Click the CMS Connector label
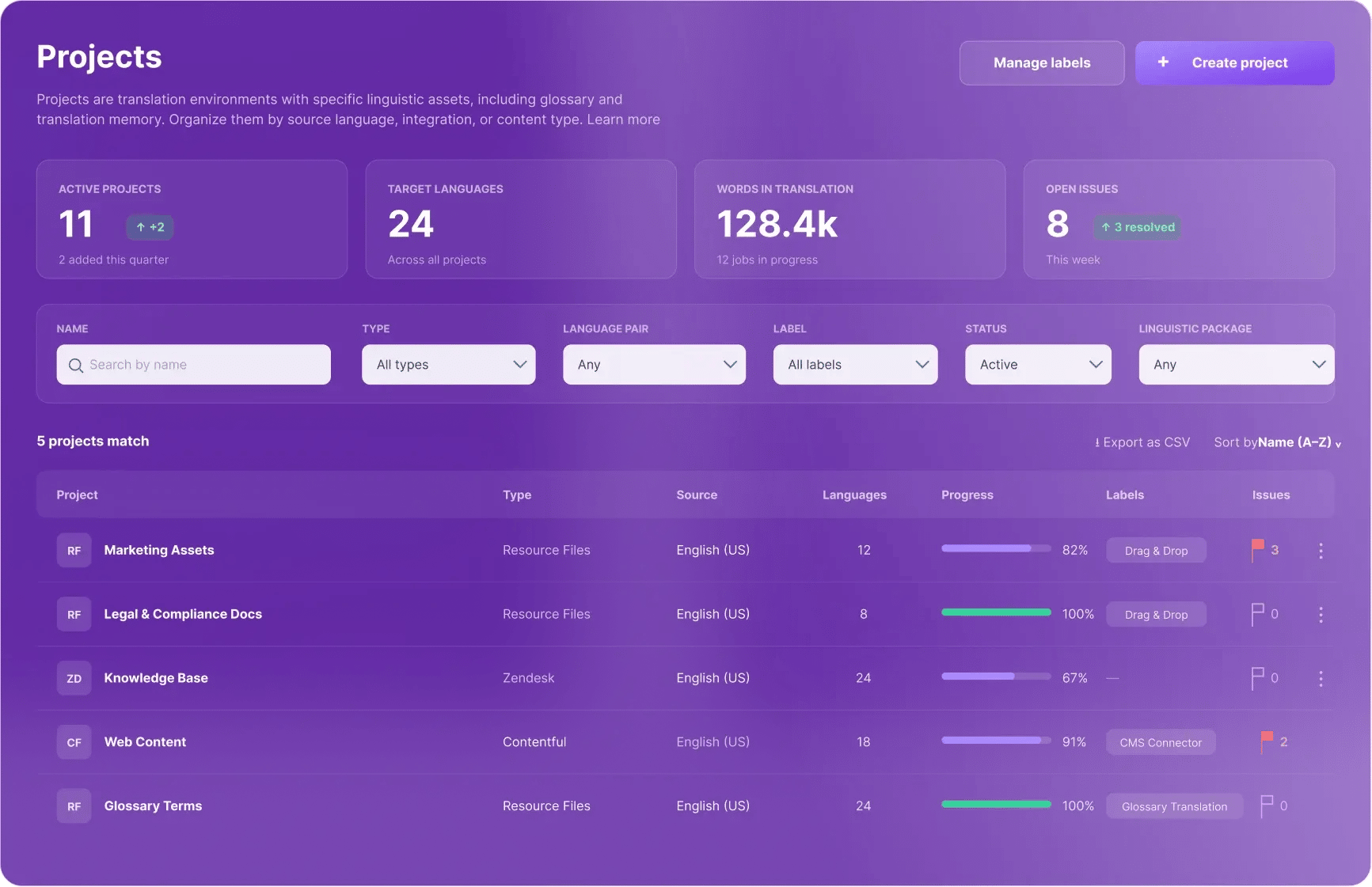This screenshot has width=1372, height=887. pos(1161,742)
